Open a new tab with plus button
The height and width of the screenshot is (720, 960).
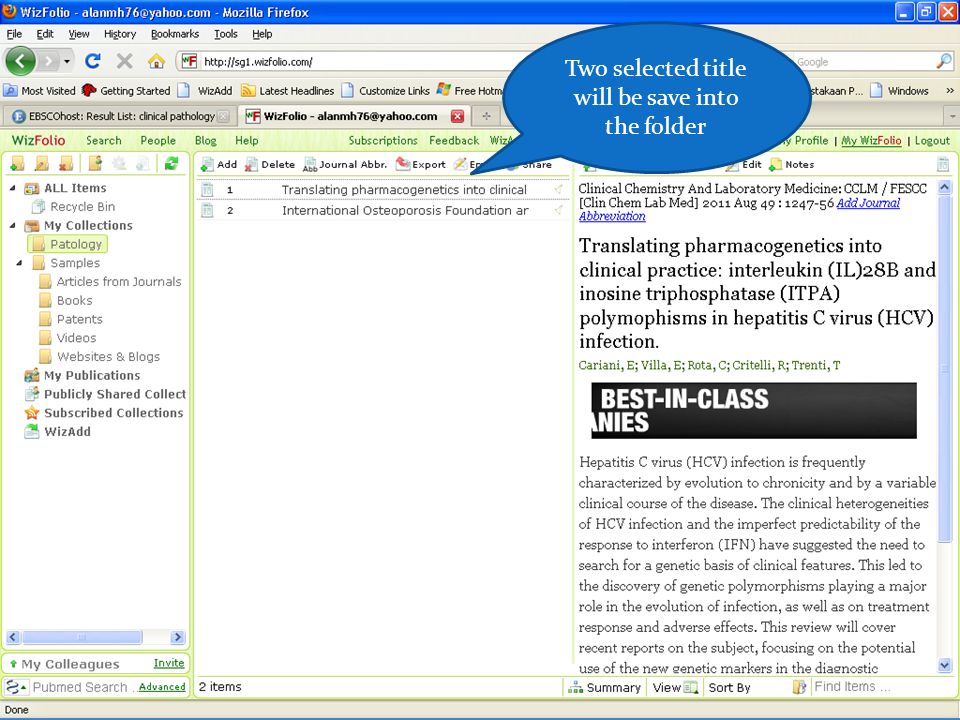pos(487,116)
